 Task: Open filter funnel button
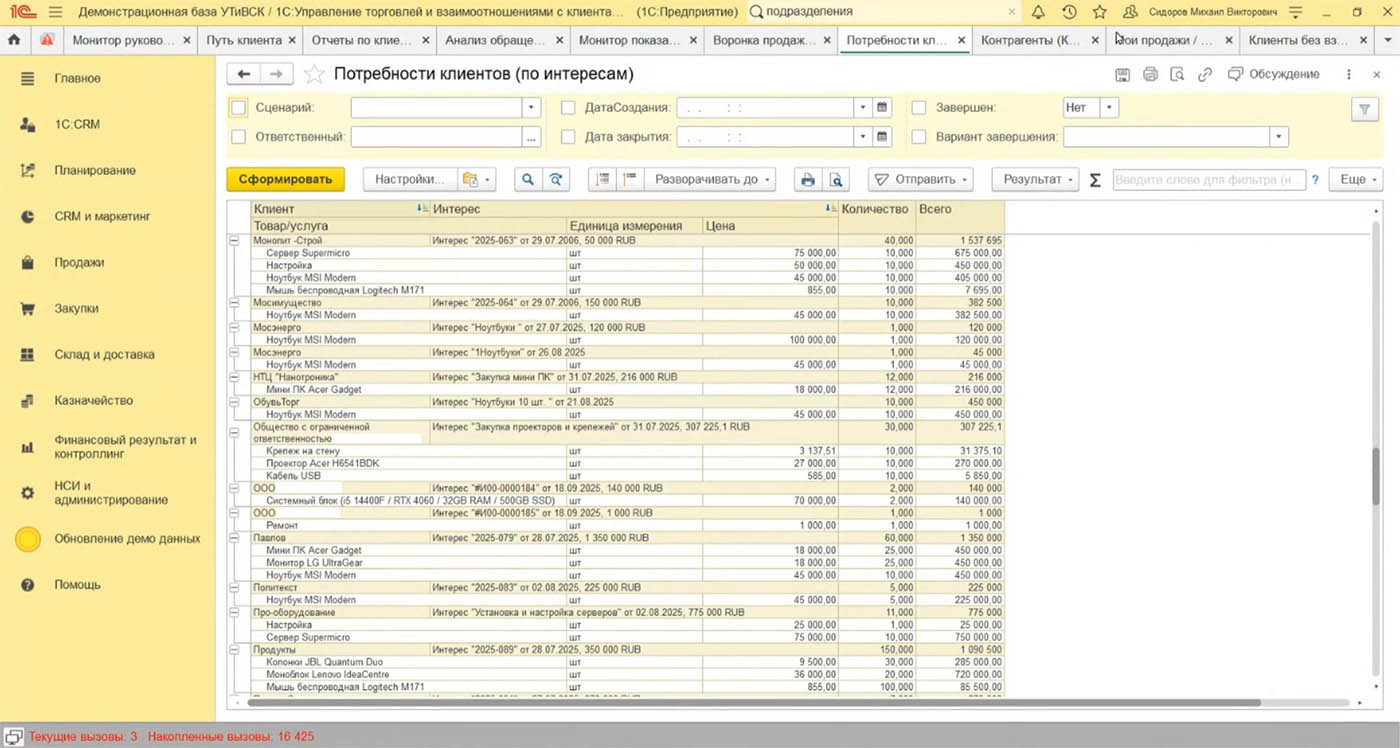1364,110
